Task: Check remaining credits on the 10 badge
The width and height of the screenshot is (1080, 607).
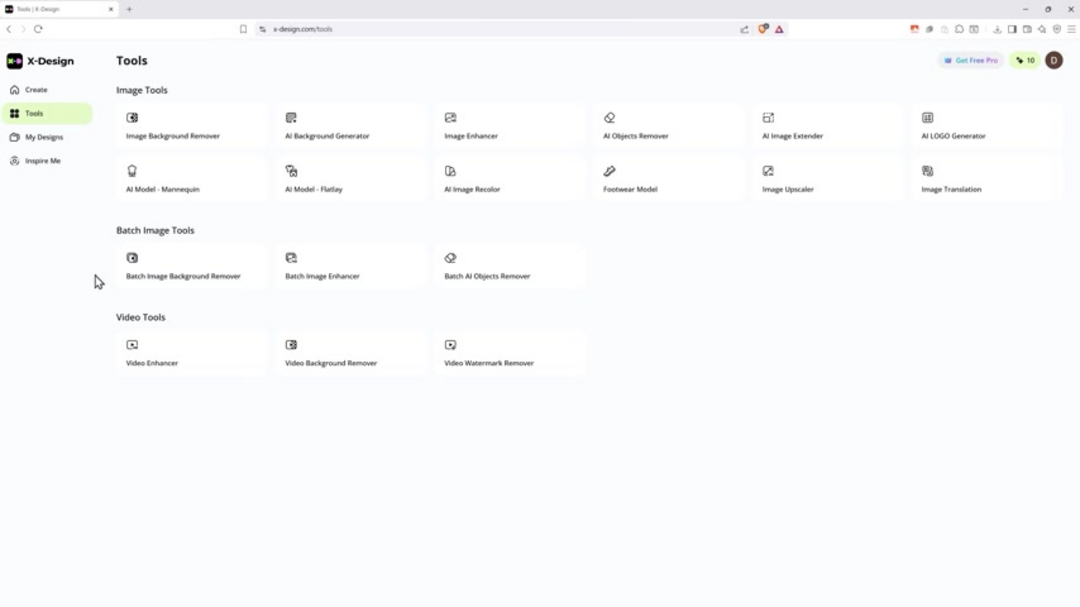Action: [1024, 60]
